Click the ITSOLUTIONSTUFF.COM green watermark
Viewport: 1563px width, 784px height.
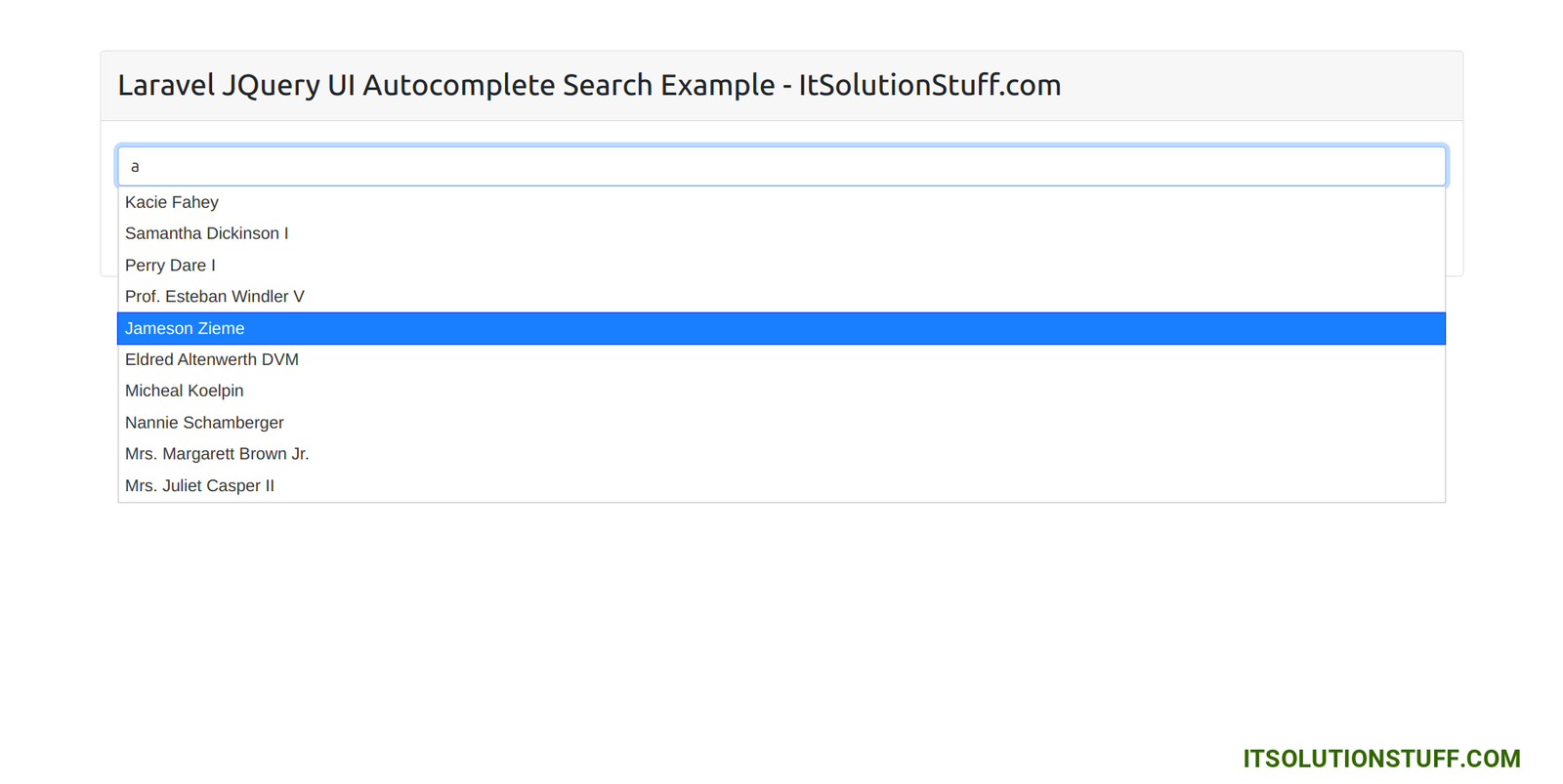[1381, 759]
